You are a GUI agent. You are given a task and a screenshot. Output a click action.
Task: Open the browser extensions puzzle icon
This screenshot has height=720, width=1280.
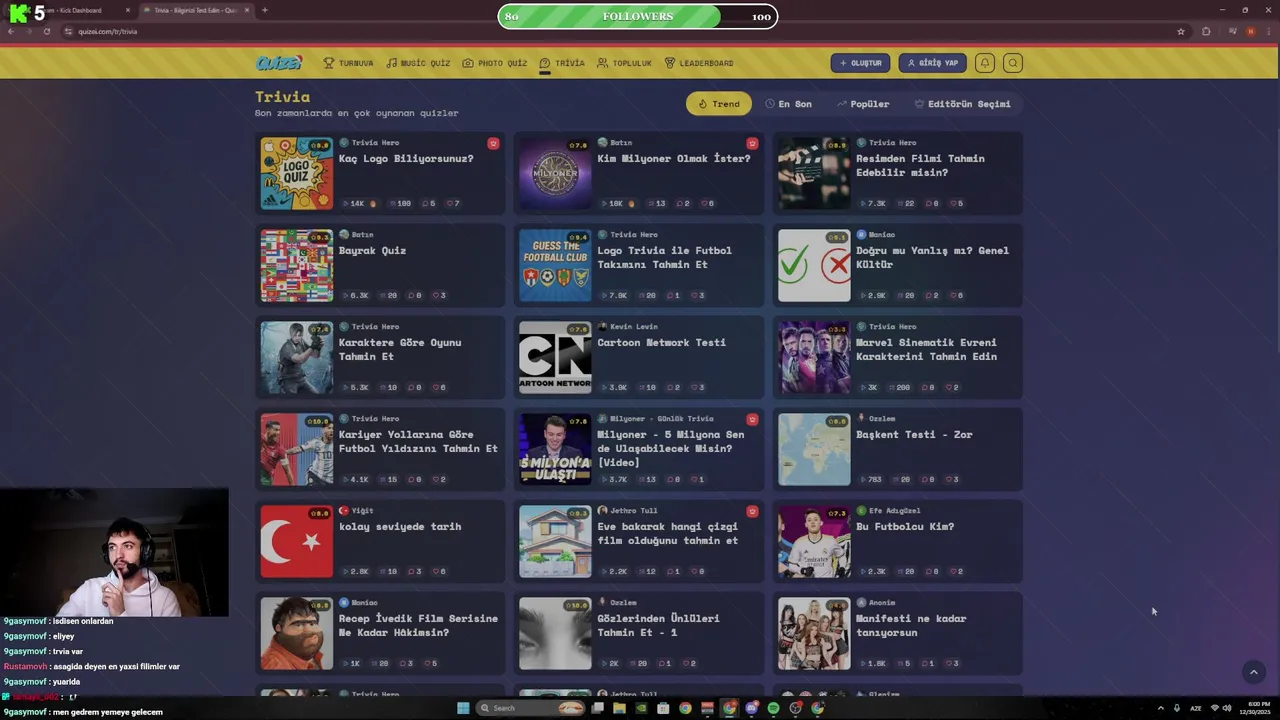[1206, 31]
